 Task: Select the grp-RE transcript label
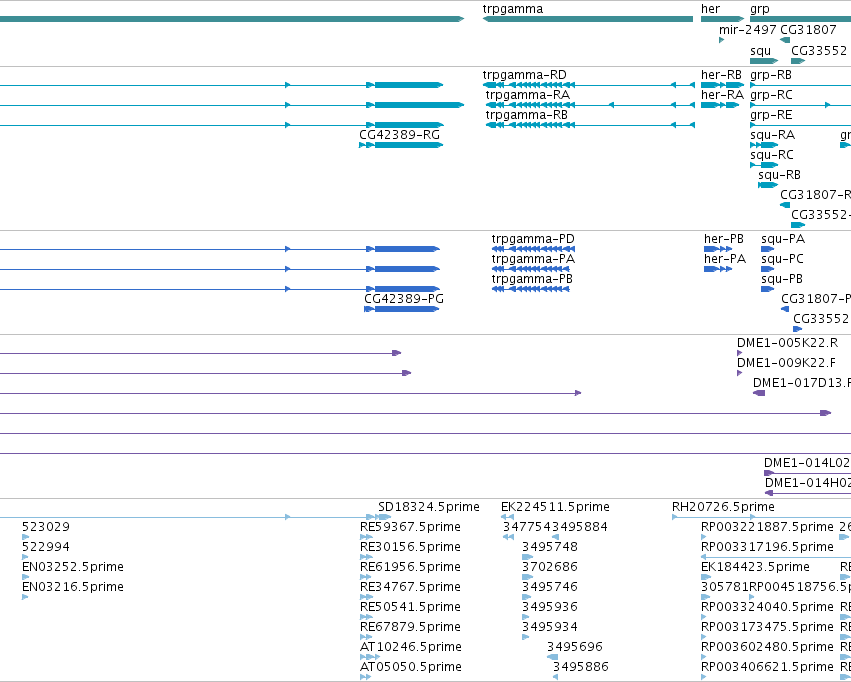coord(771,115)
